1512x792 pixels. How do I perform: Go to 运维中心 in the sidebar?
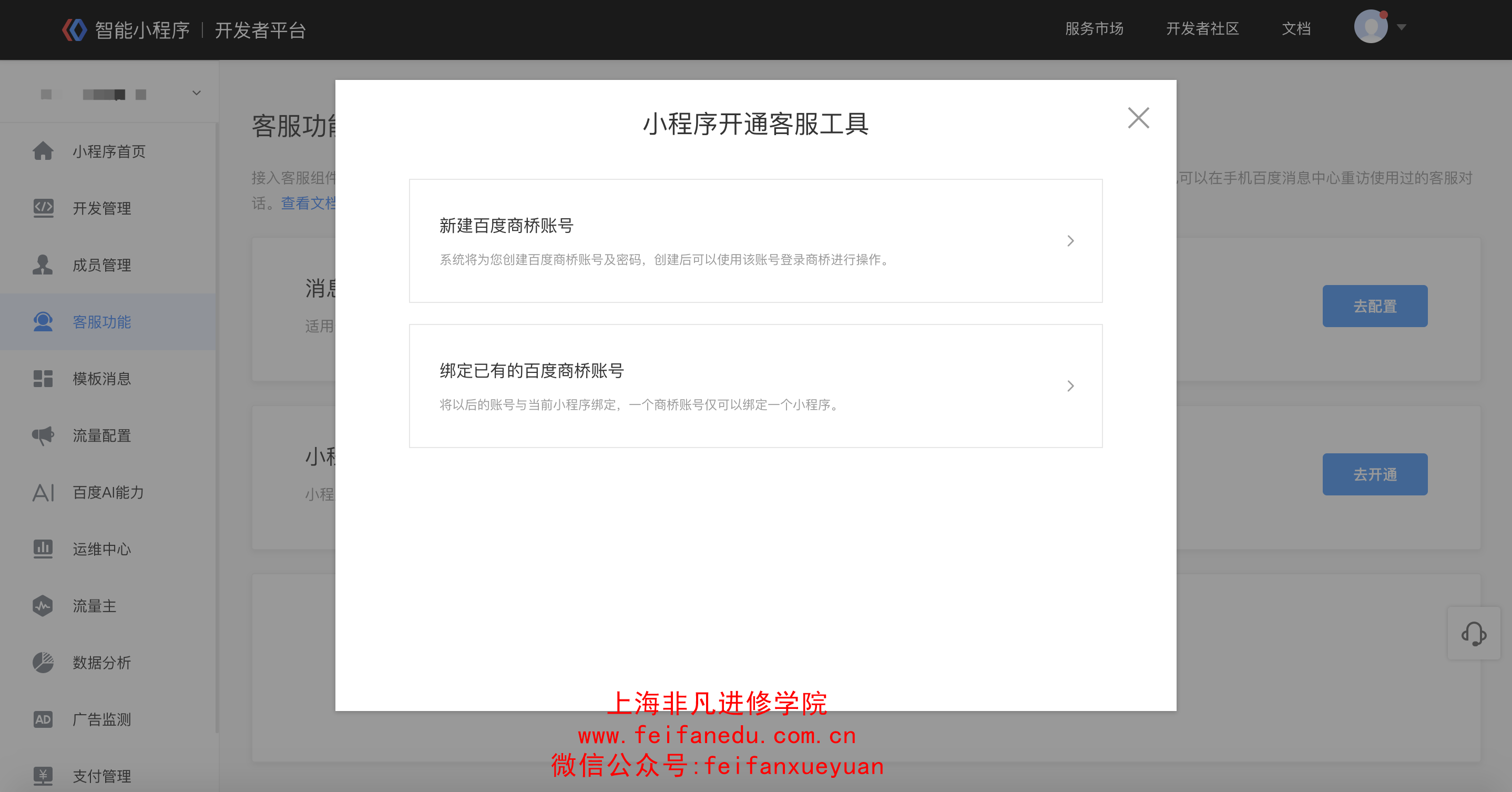click(109, 549)
